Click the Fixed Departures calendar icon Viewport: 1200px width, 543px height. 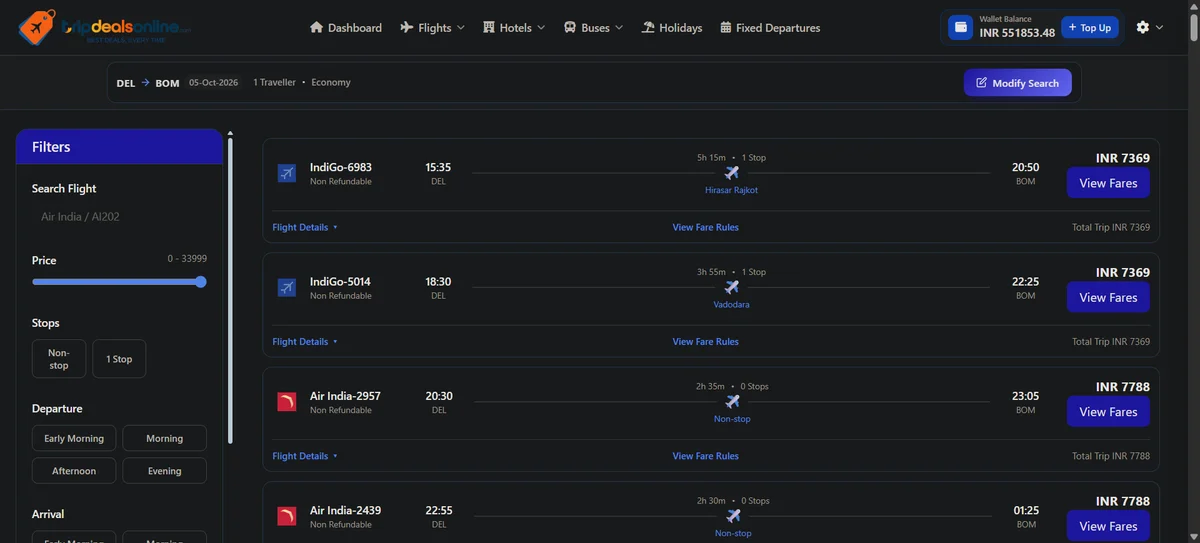[x=726, y=28]
